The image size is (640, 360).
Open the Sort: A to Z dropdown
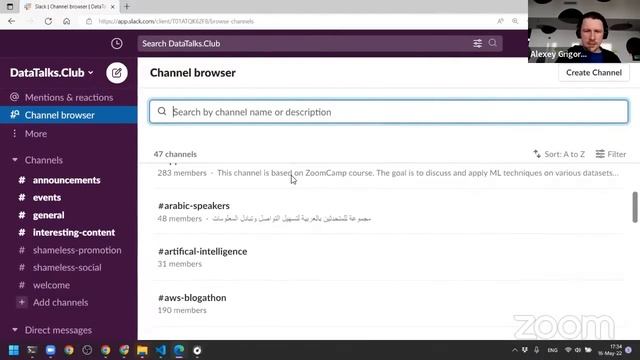[x=559, y=154]
